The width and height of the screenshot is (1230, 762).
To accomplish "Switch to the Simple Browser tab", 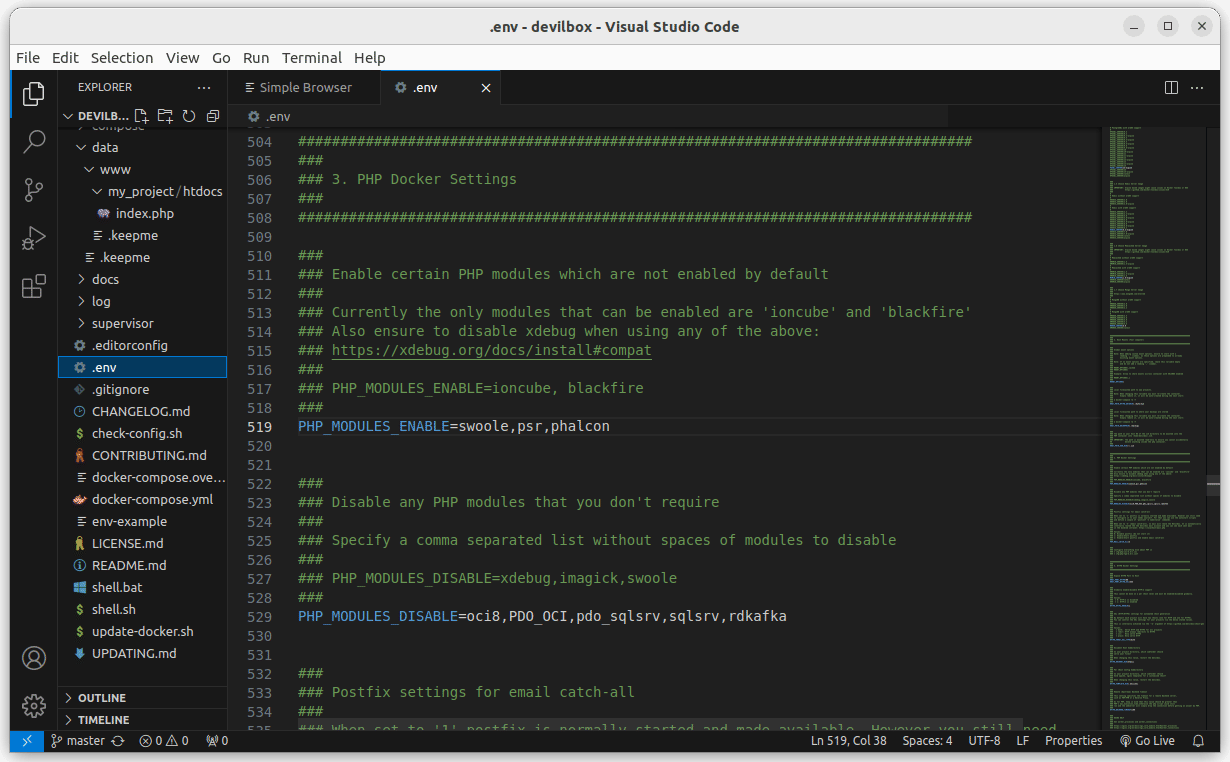I will (304, 88).
